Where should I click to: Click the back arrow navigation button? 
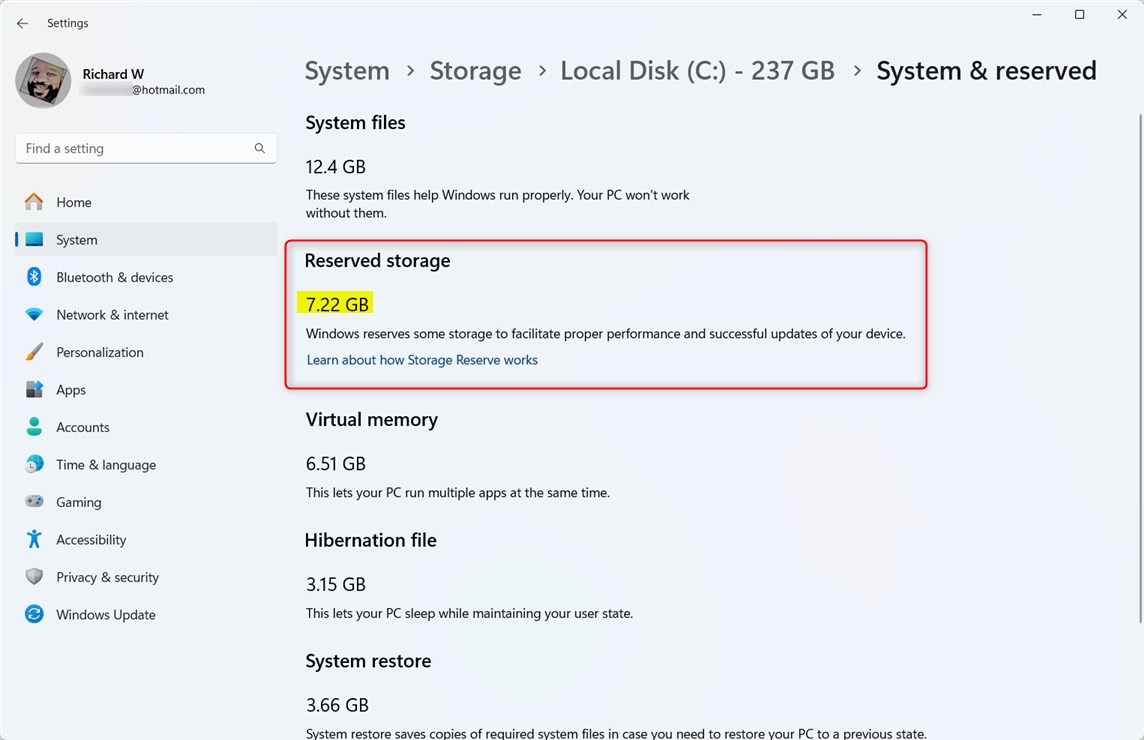(22, 23)
